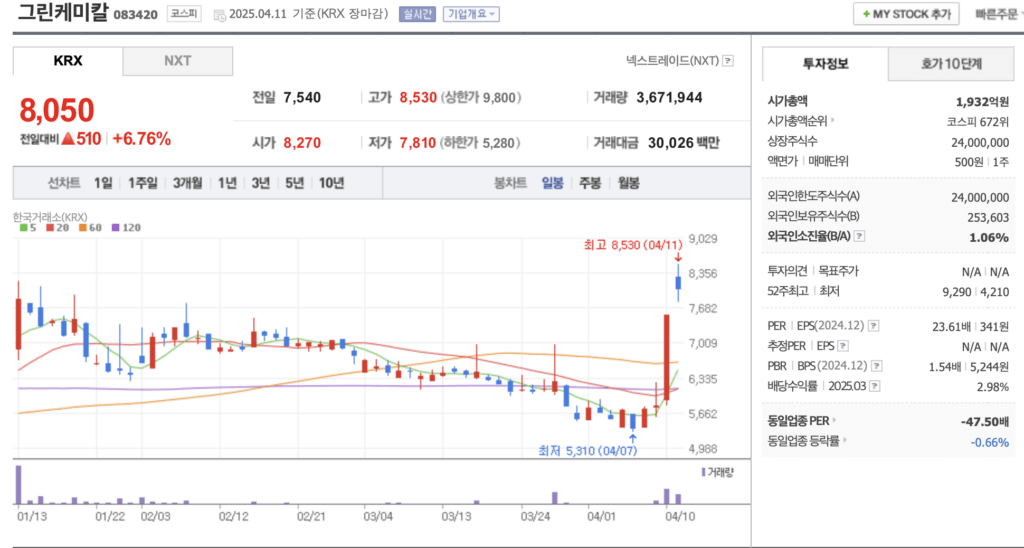The height and width of the screenshot is (548, 1024).
Task: Click the 거래대금 value 30,026 백만
Action: click(684, 142)
